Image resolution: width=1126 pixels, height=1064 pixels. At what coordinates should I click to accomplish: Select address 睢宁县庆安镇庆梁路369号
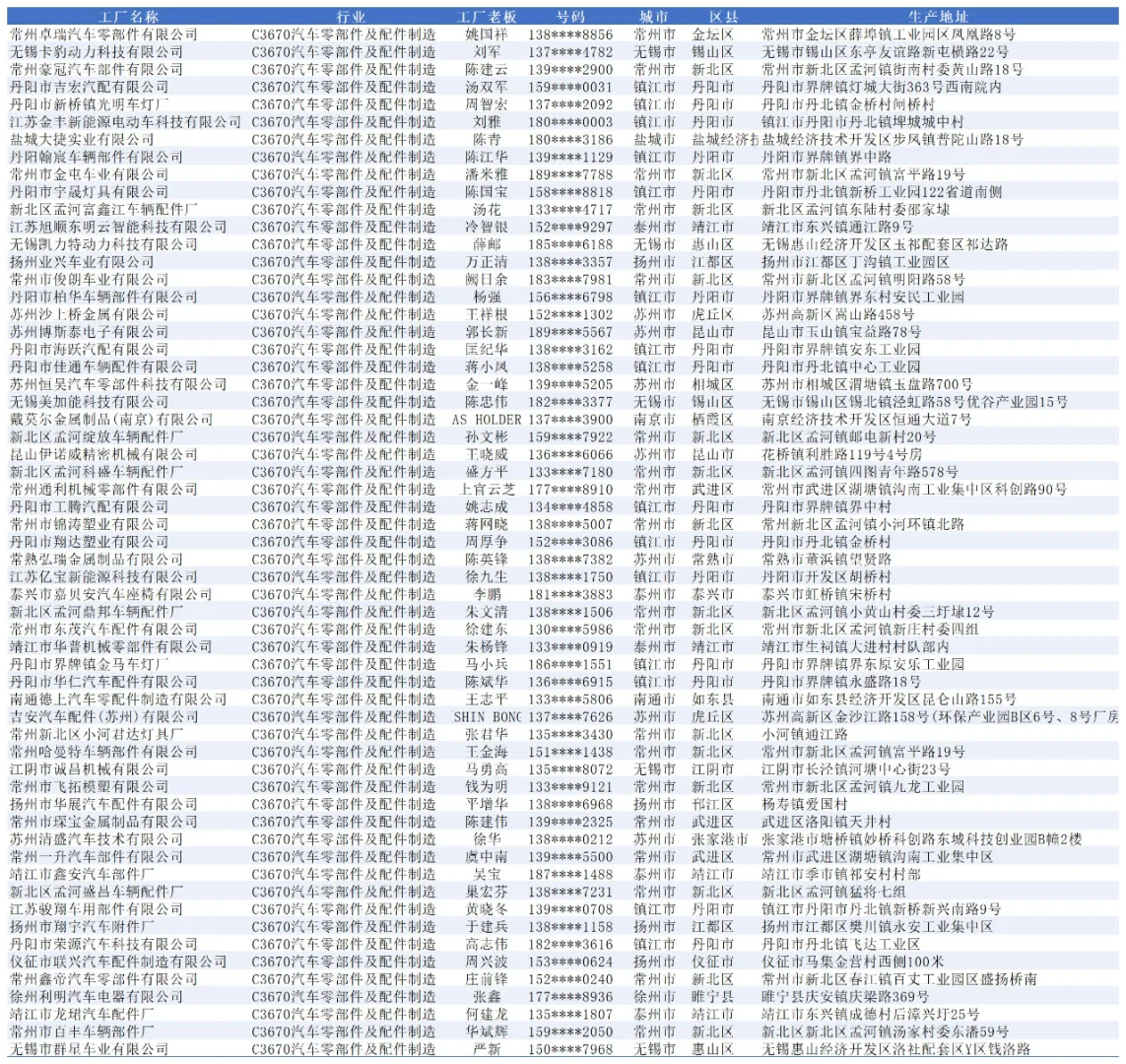(x=845, y=996)
